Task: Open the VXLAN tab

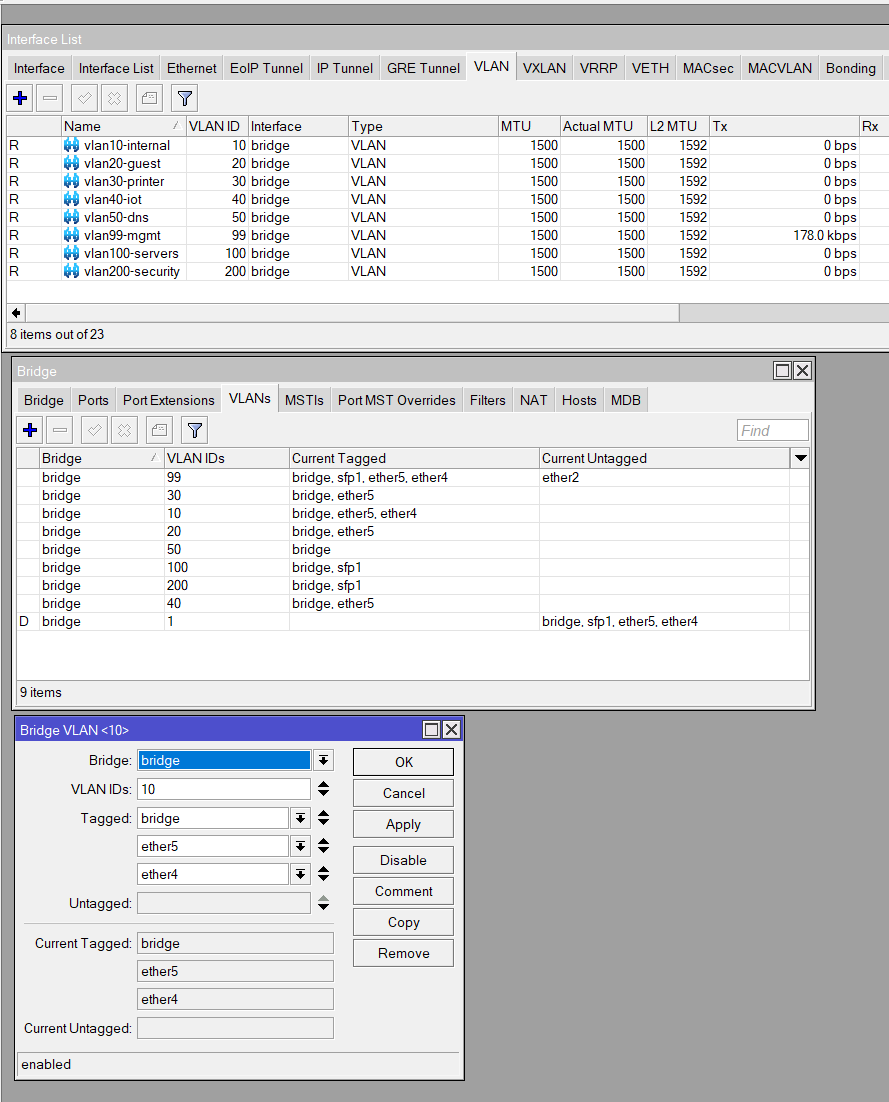Action: click(544, 68)
